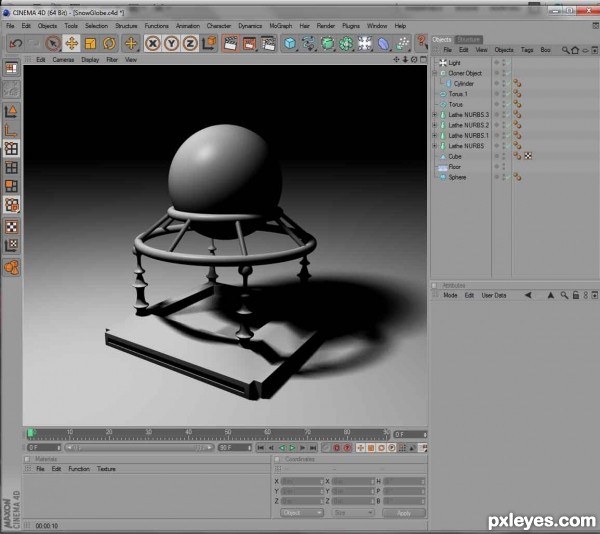Select Use Polygons tool
Viewport: 600px width, 534px height.
coord(11,186)
